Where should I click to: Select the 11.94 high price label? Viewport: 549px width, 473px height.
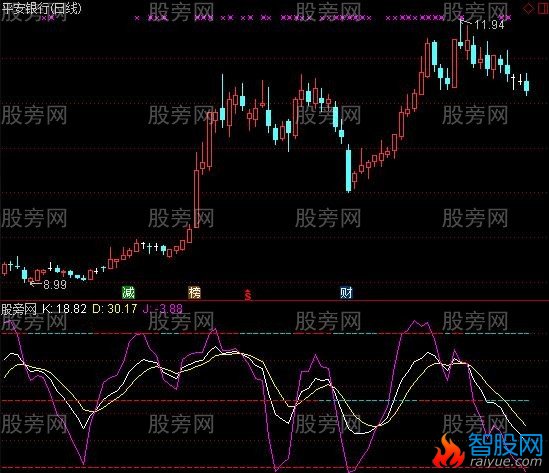[489, 25]
